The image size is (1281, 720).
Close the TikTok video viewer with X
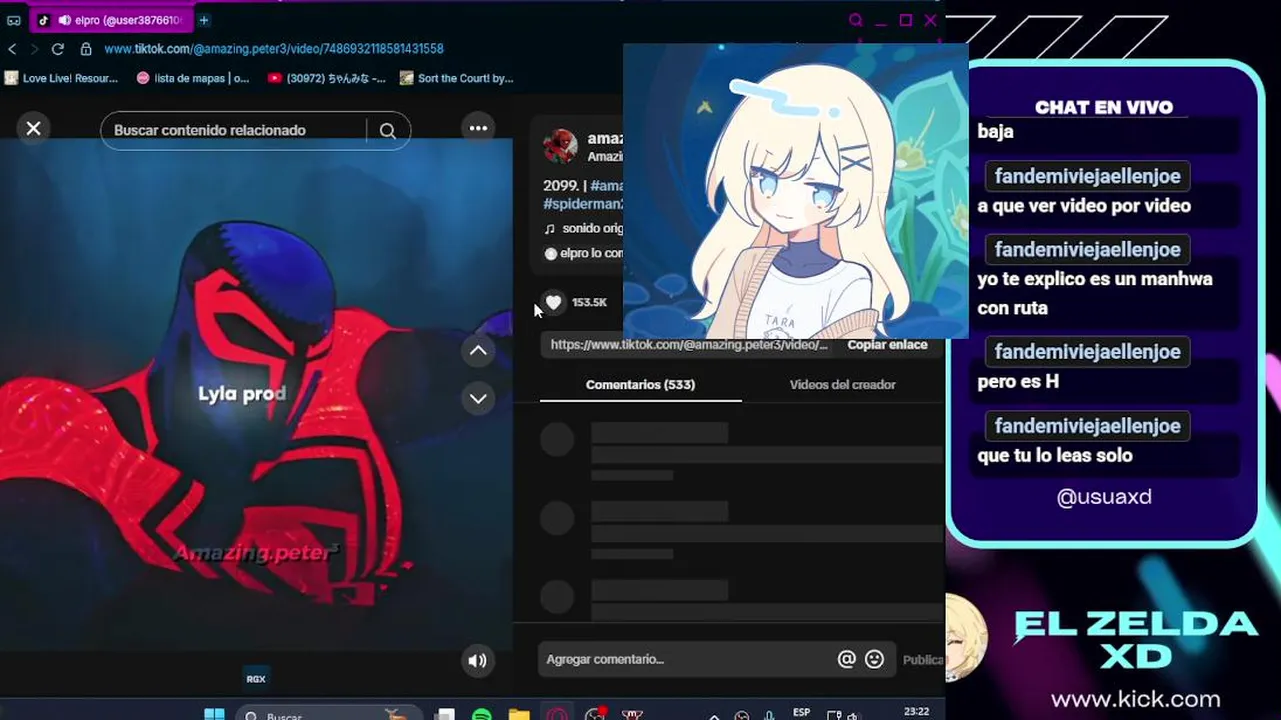[x=33, y=128]
